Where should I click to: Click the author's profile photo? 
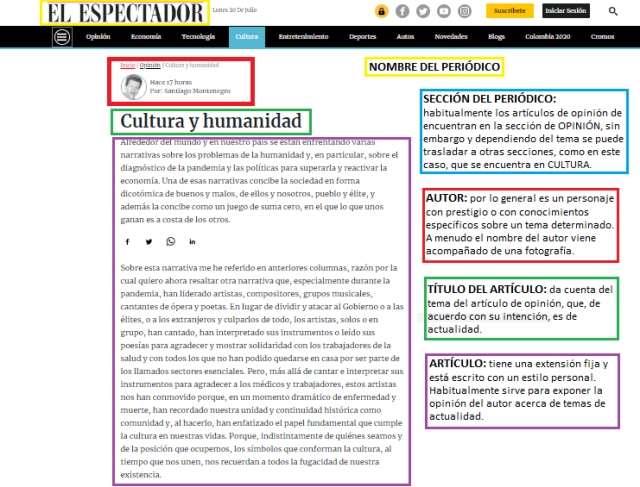(x=133, y=87)
